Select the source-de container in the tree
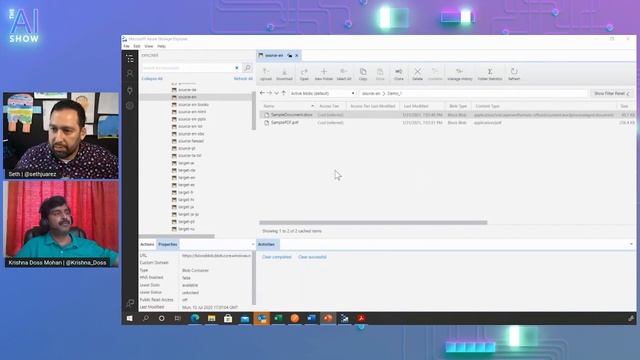This screenshot has width=640, height=360. 187,90
